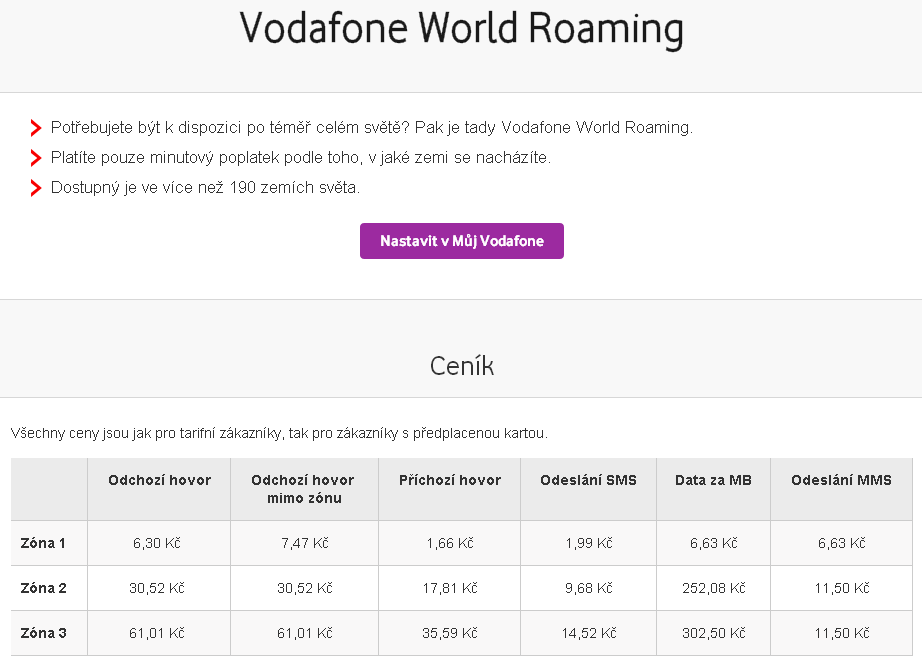
Task: Click the Zóna 2 row label
Action: (44, 588)
